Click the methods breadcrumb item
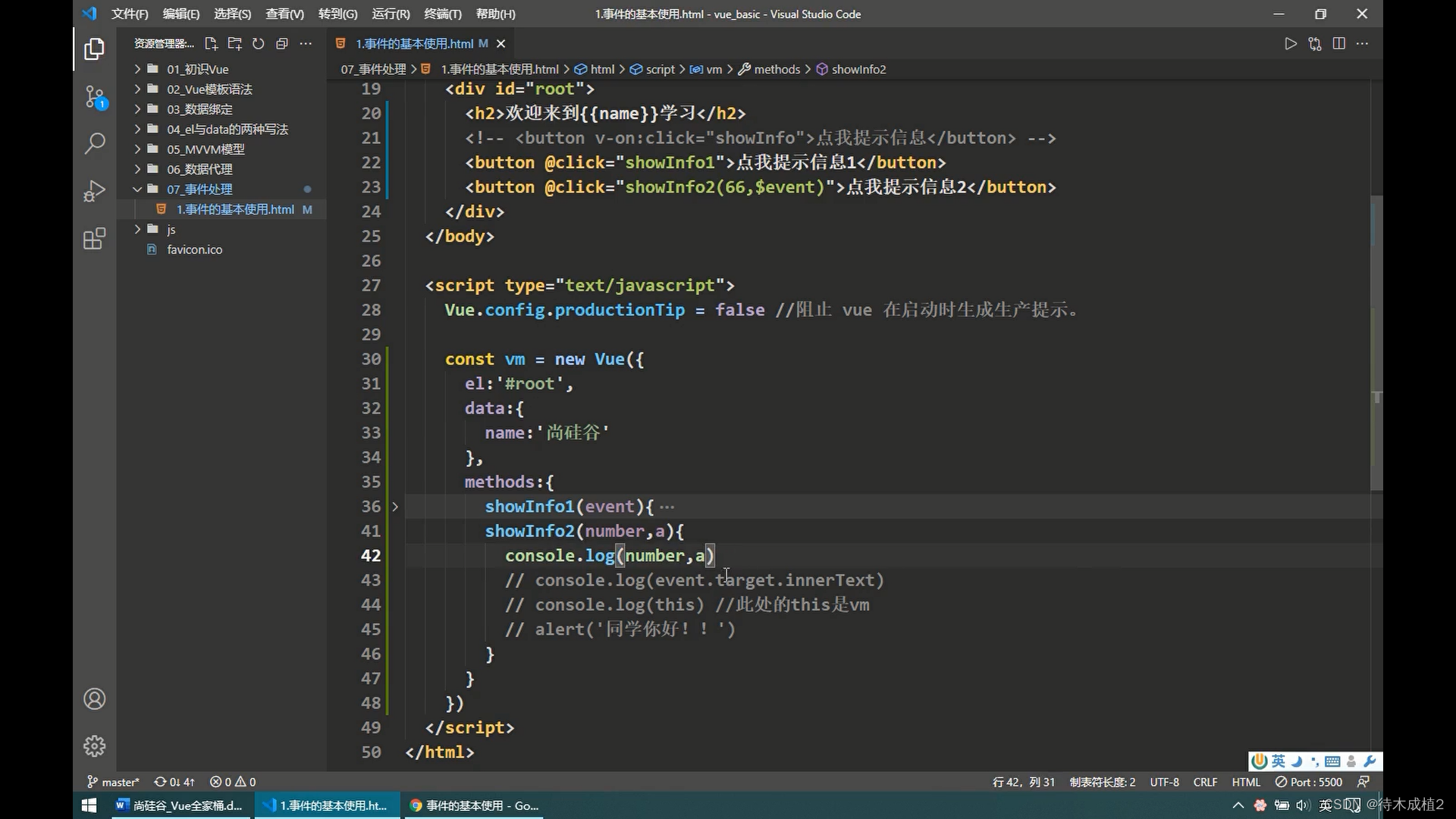This screenshot has height=819, width=1456. click(x=769, y=69)
